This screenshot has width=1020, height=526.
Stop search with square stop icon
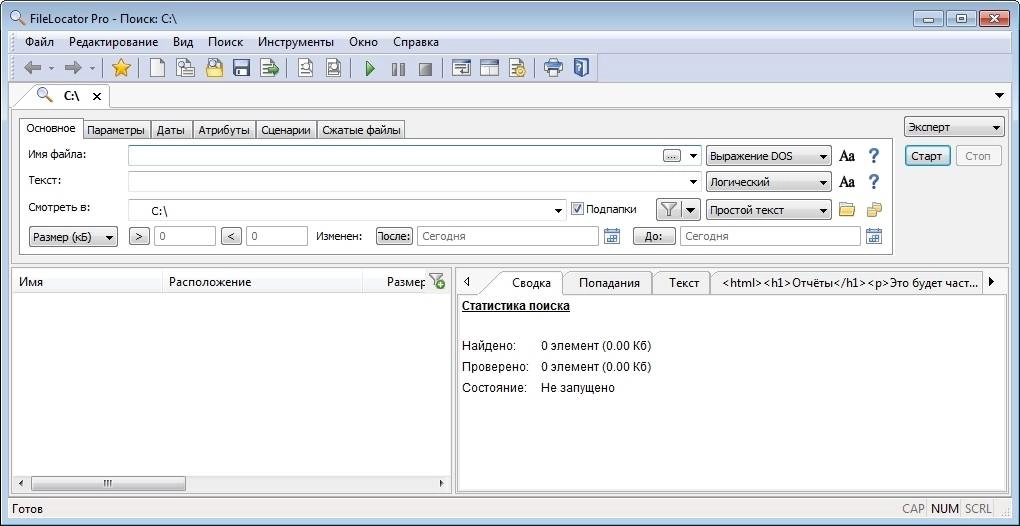(425, 68)
